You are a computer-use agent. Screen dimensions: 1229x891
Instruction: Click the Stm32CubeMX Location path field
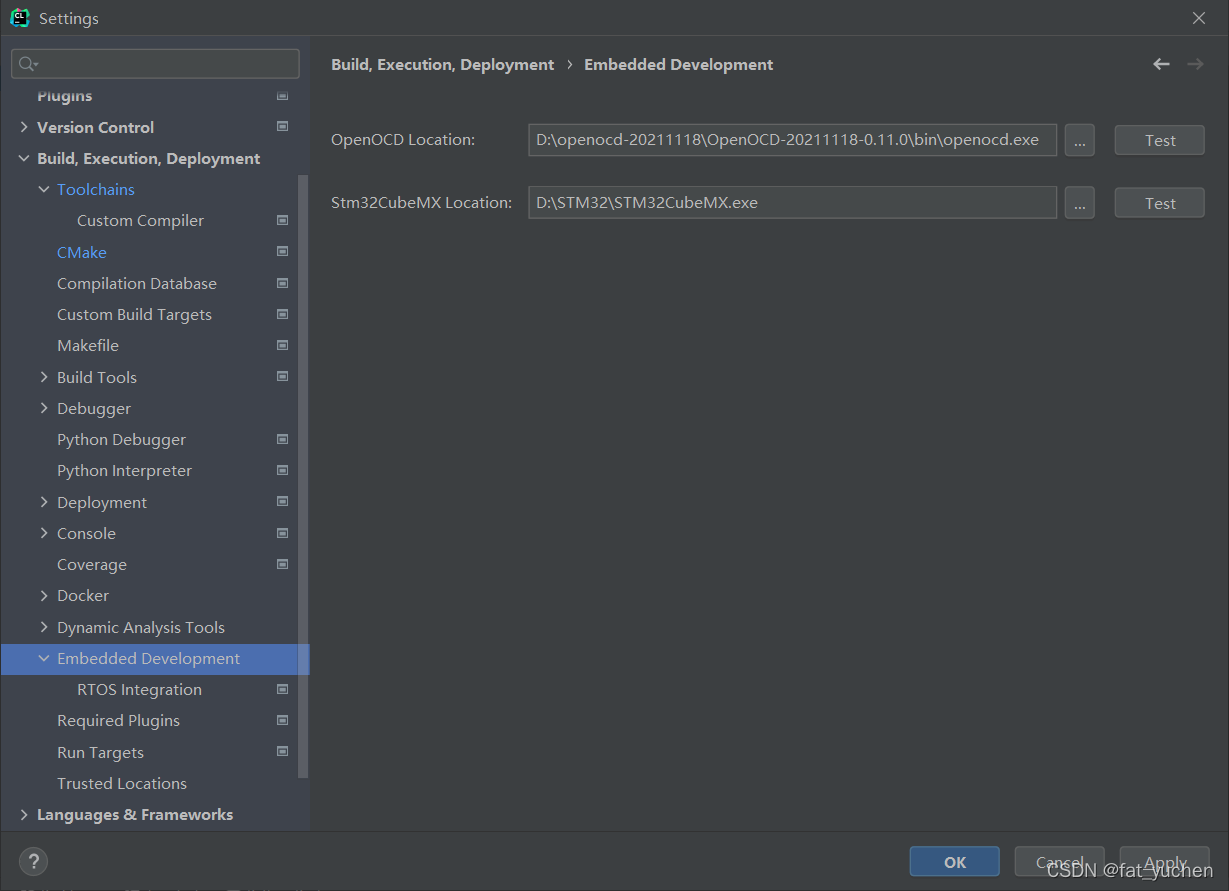(x=792, y=203)
